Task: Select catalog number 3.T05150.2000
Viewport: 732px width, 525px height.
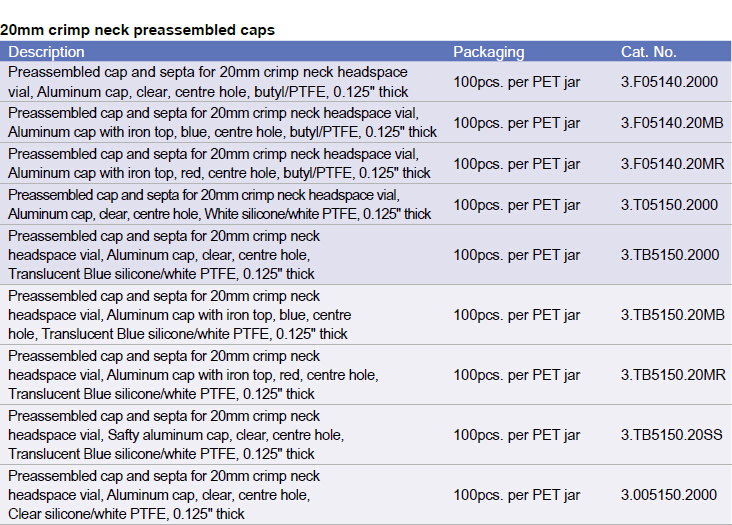Action: click(669, 205)
